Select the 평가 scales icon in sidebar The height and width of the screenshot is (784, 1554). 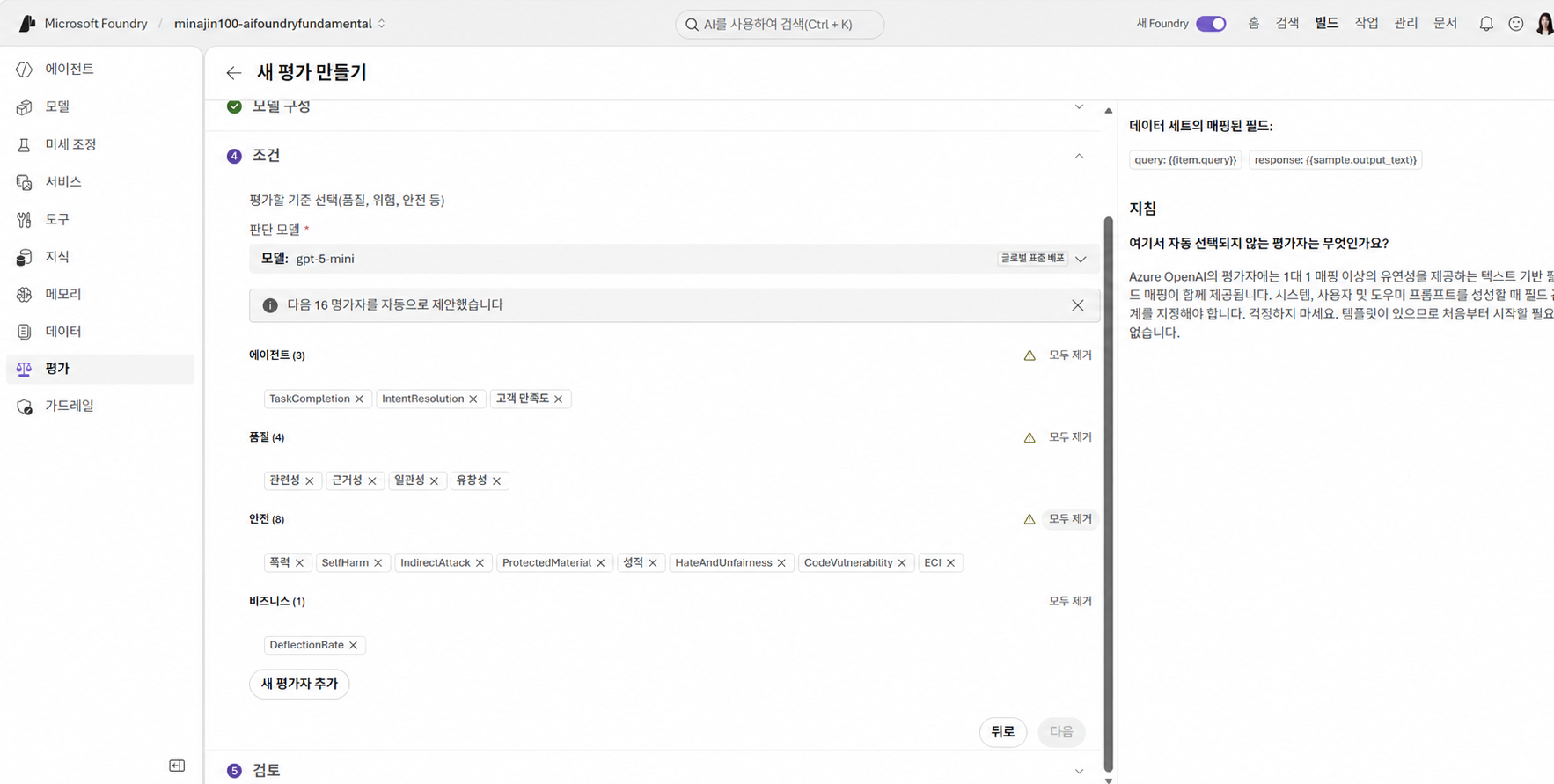point(24,369)
